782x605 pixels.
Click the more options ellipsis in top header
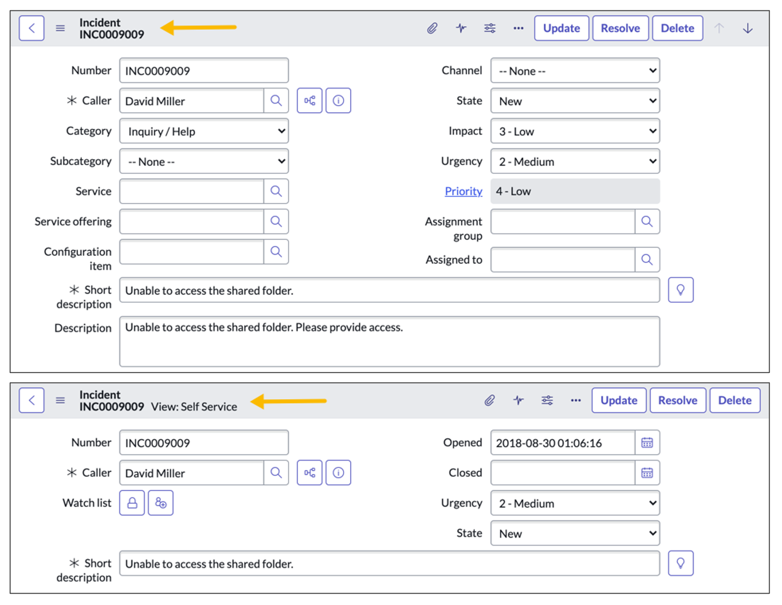coord(518,28)
